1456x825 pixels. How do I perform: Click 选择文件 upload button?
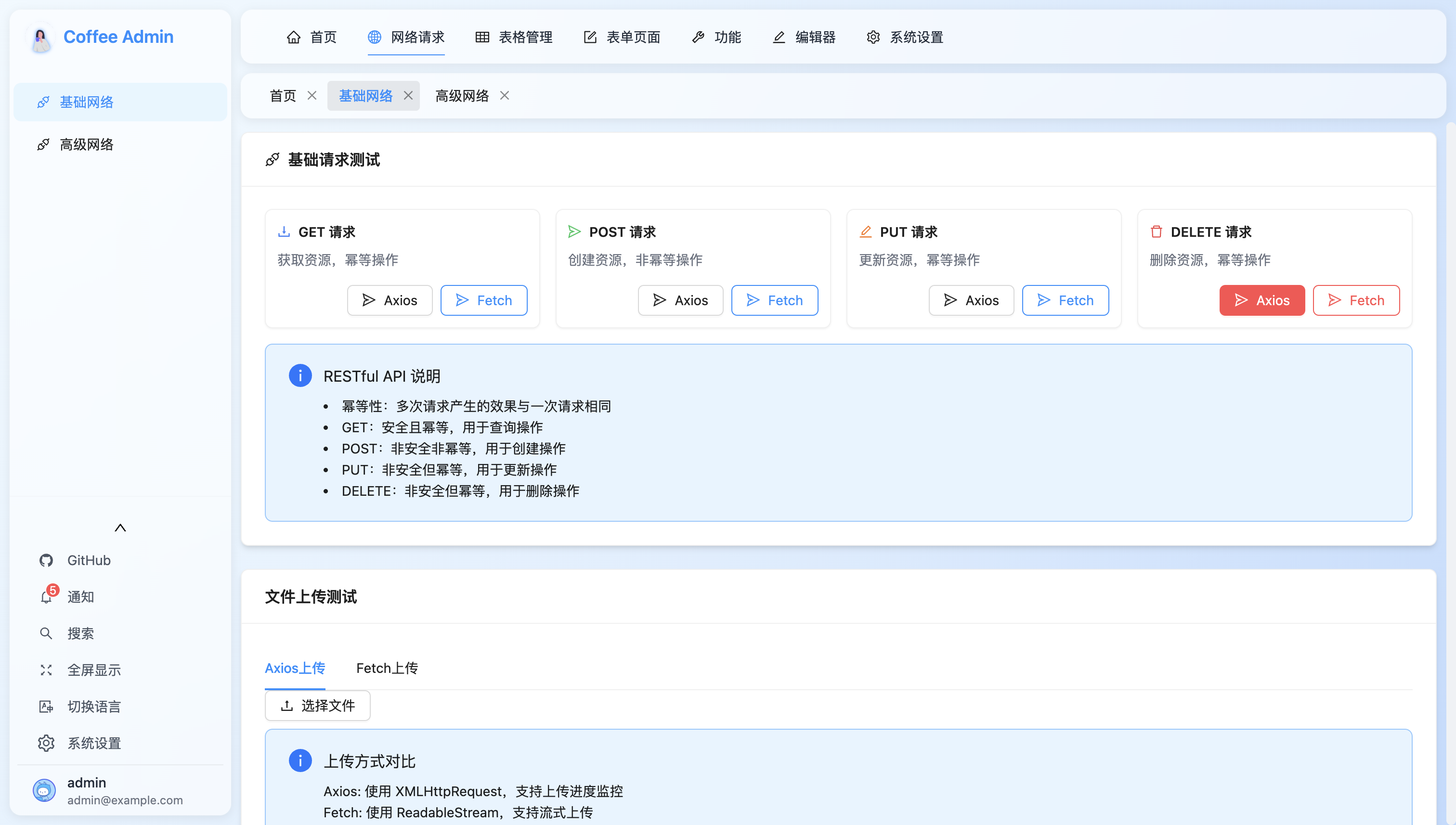(317, 706)
